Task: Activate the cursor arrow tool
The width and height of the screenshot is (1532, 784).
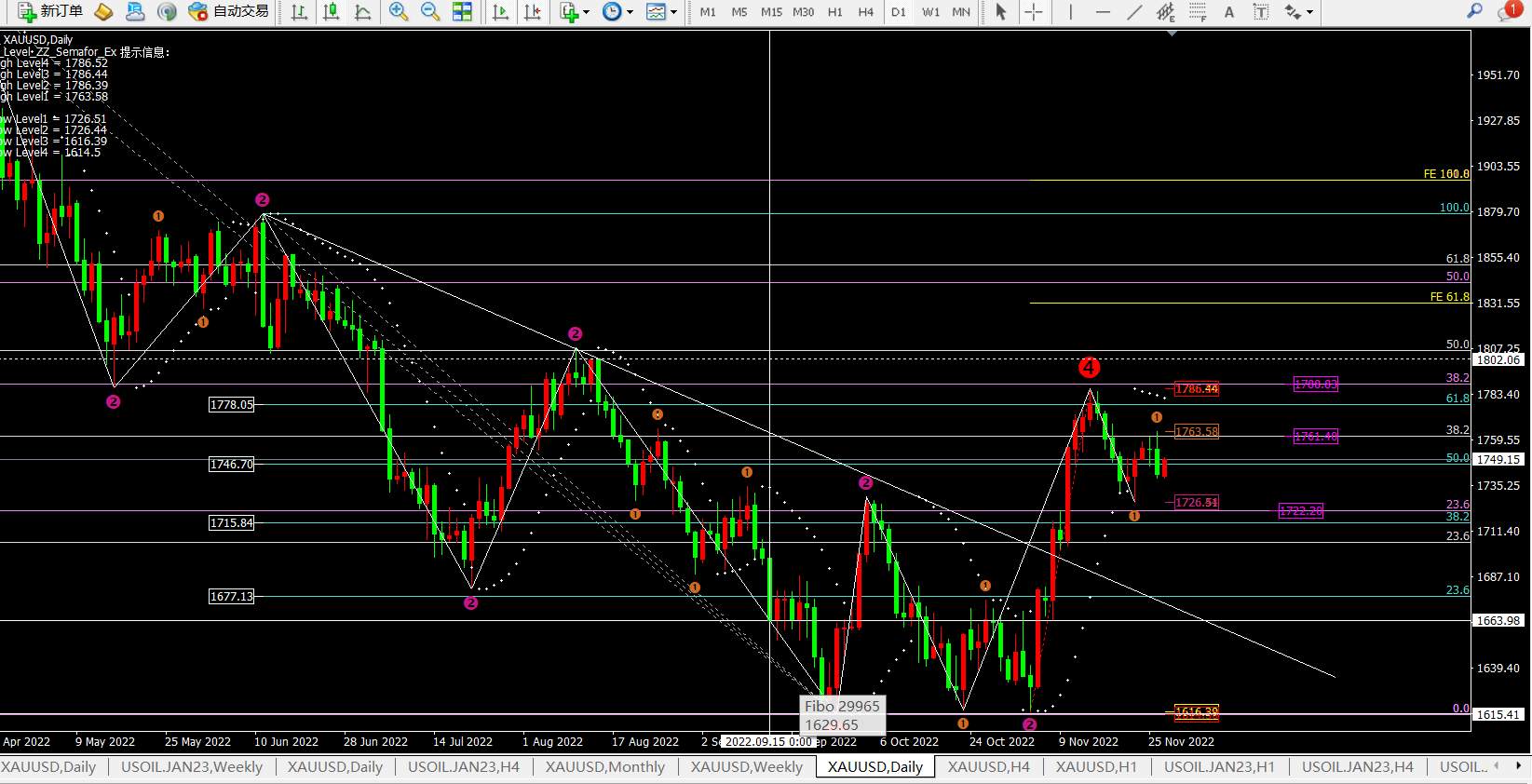Action: pyautogui.click(x=1001, y=12)
